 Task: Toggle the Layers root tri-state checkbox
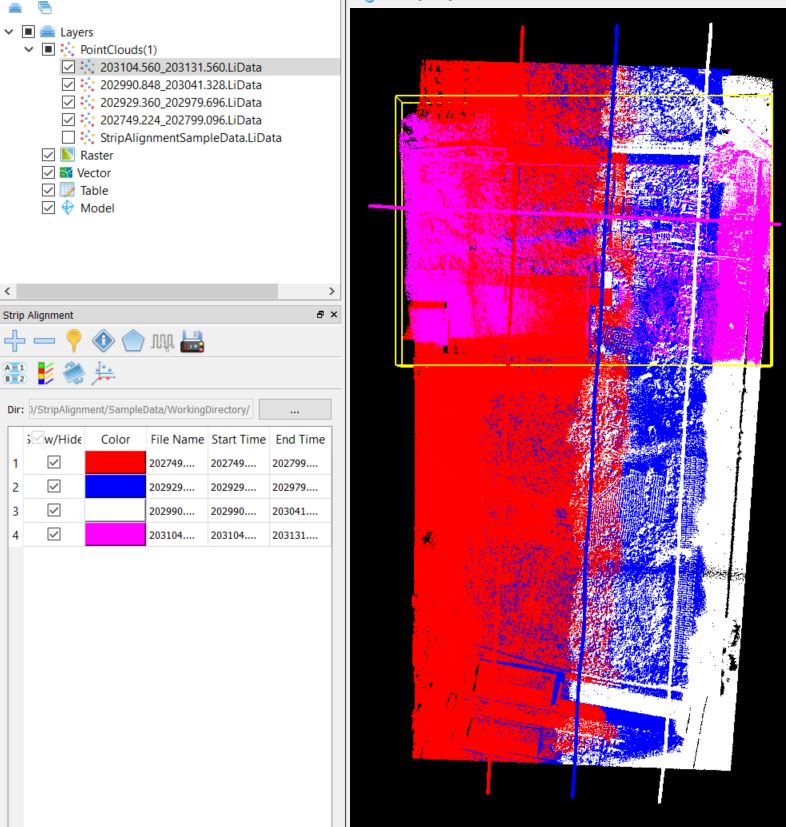tap(28, 32)
